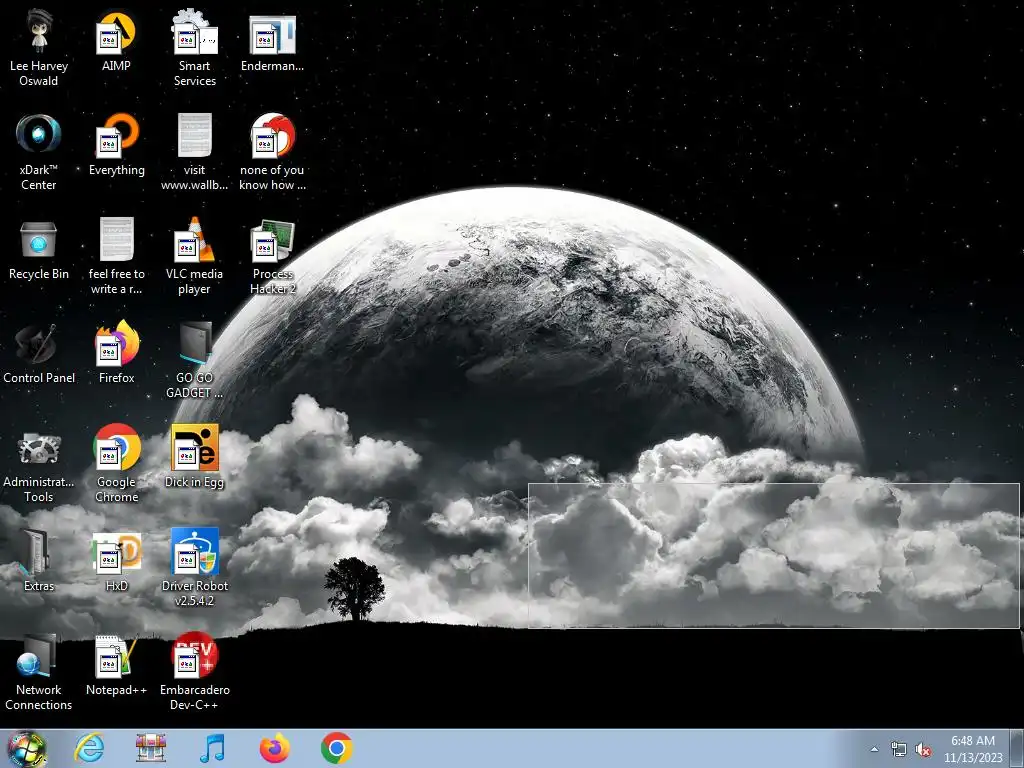This screenshot has height=768, width=1024.
Task: Open the network status tray icon
Action: (x=899, y=750)
